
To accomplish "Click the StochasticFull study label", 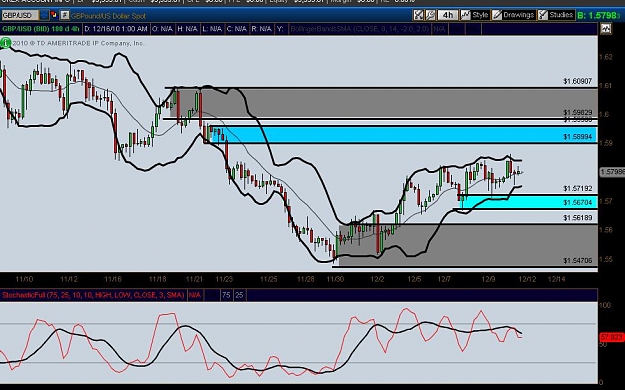I will (x=93, y=295).
